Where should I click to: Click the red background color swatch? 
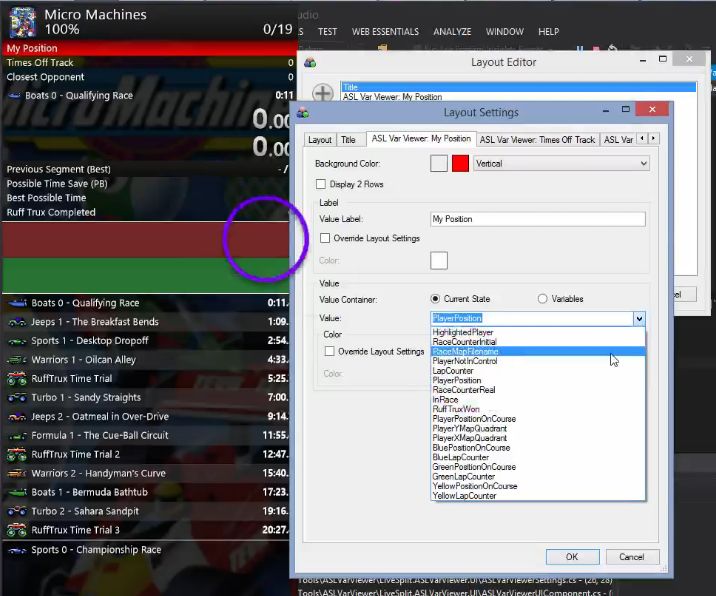460,164
